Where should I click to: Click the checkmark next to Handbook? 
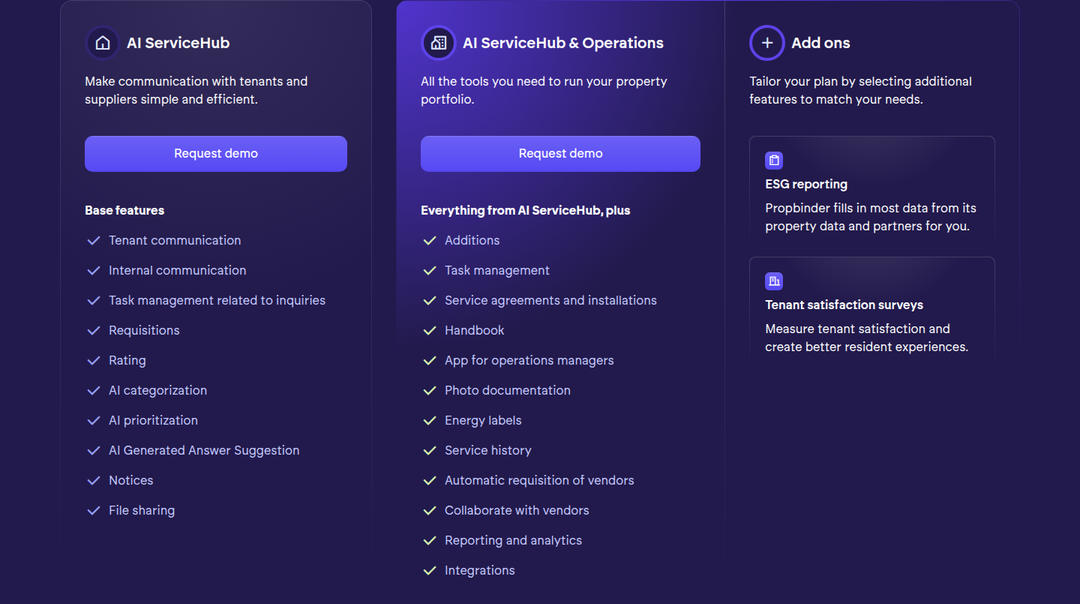pyautogui.click(x=430, y=331)
